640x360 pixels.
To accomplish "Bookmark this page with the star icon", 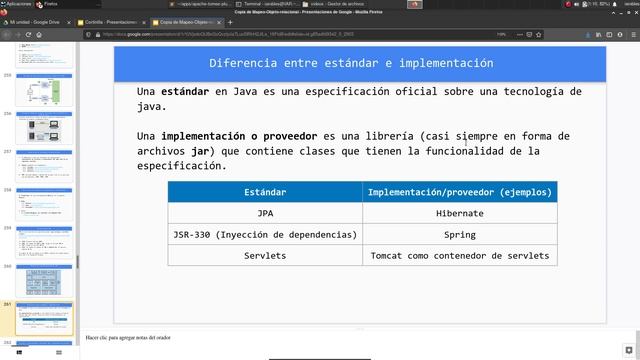I will (539, 35).
